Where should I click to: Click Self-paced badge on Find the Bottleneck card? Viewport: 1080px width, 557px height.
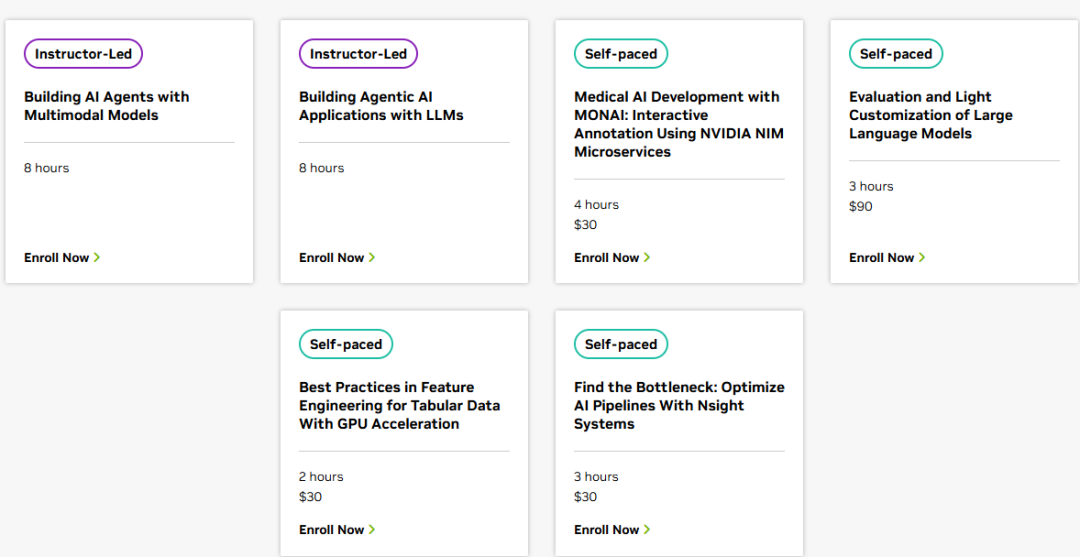(x=620, y=344)
